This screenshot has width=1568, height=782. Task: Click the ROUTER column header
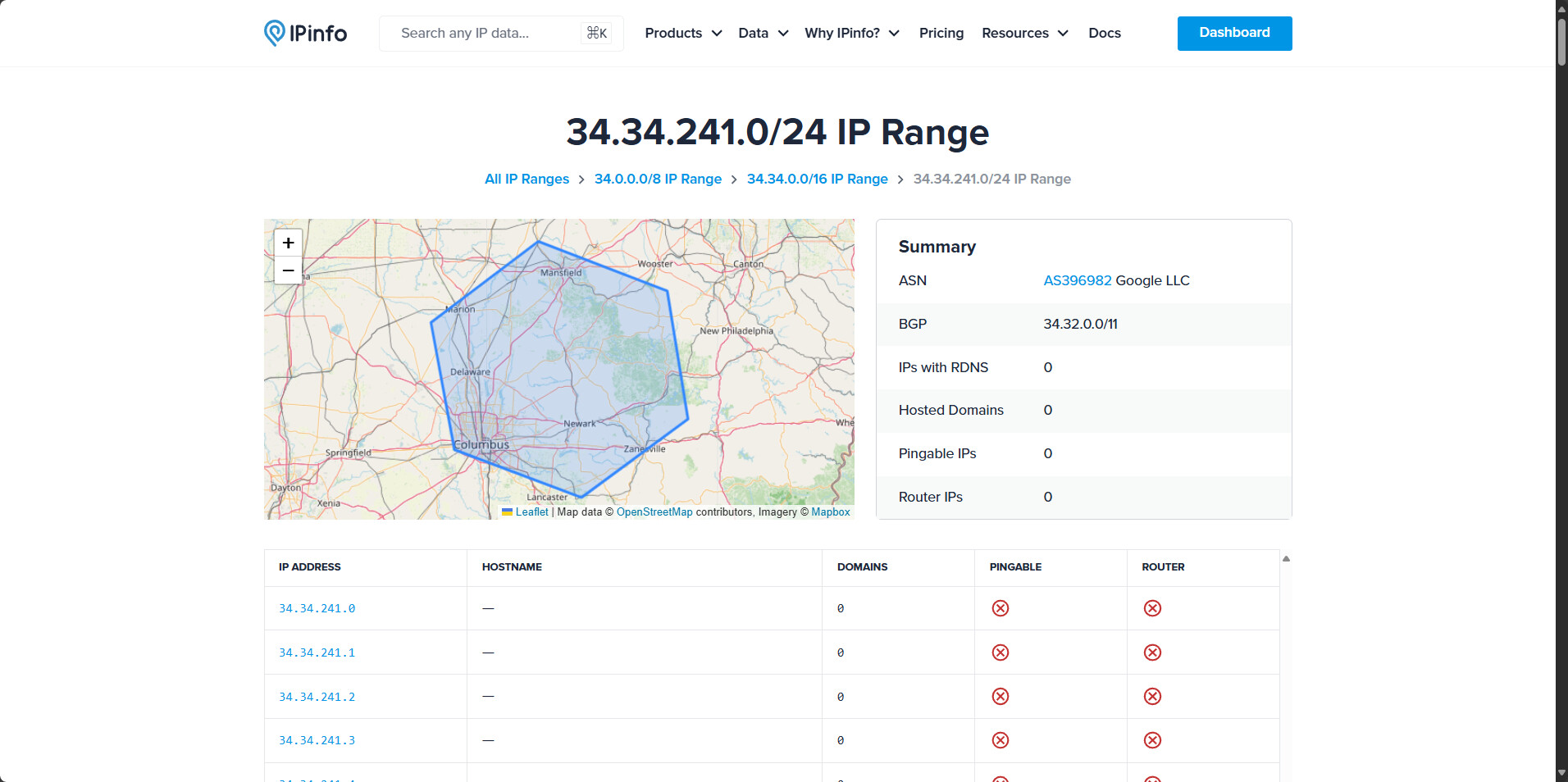coord(1163,567)
